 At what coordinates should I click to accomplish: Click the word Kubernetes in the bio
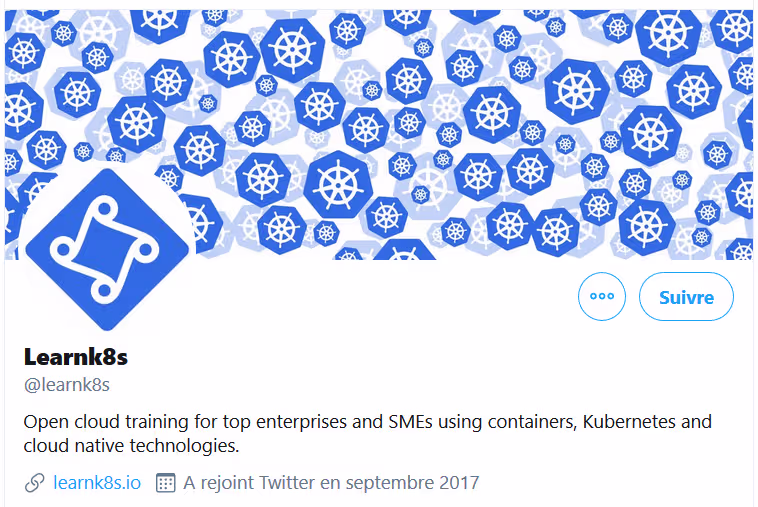coord(629,421)
